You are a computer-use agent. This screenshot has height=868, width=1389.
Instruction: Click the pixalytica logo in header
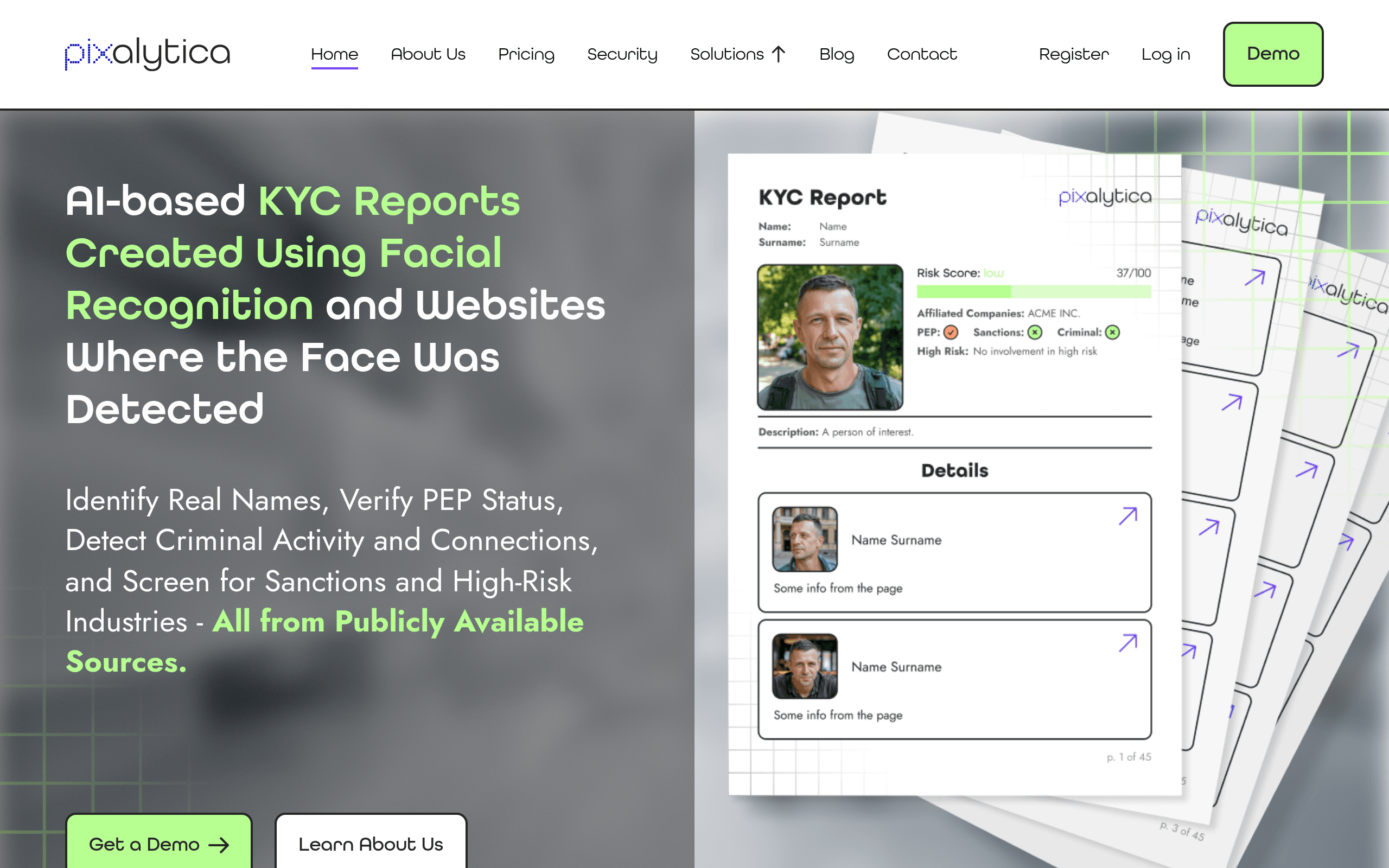click(148, 54)
